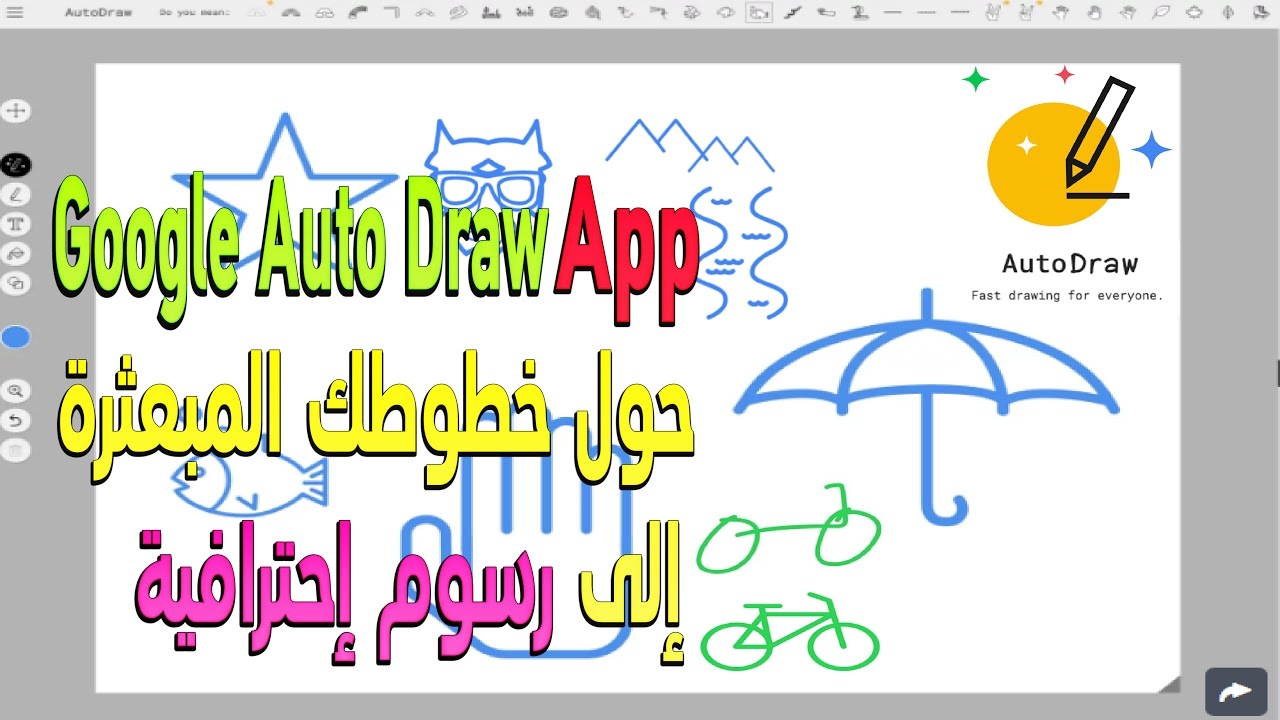
Task: Pick the boxed highlighted suggestion in top bar
Action: 759,13
